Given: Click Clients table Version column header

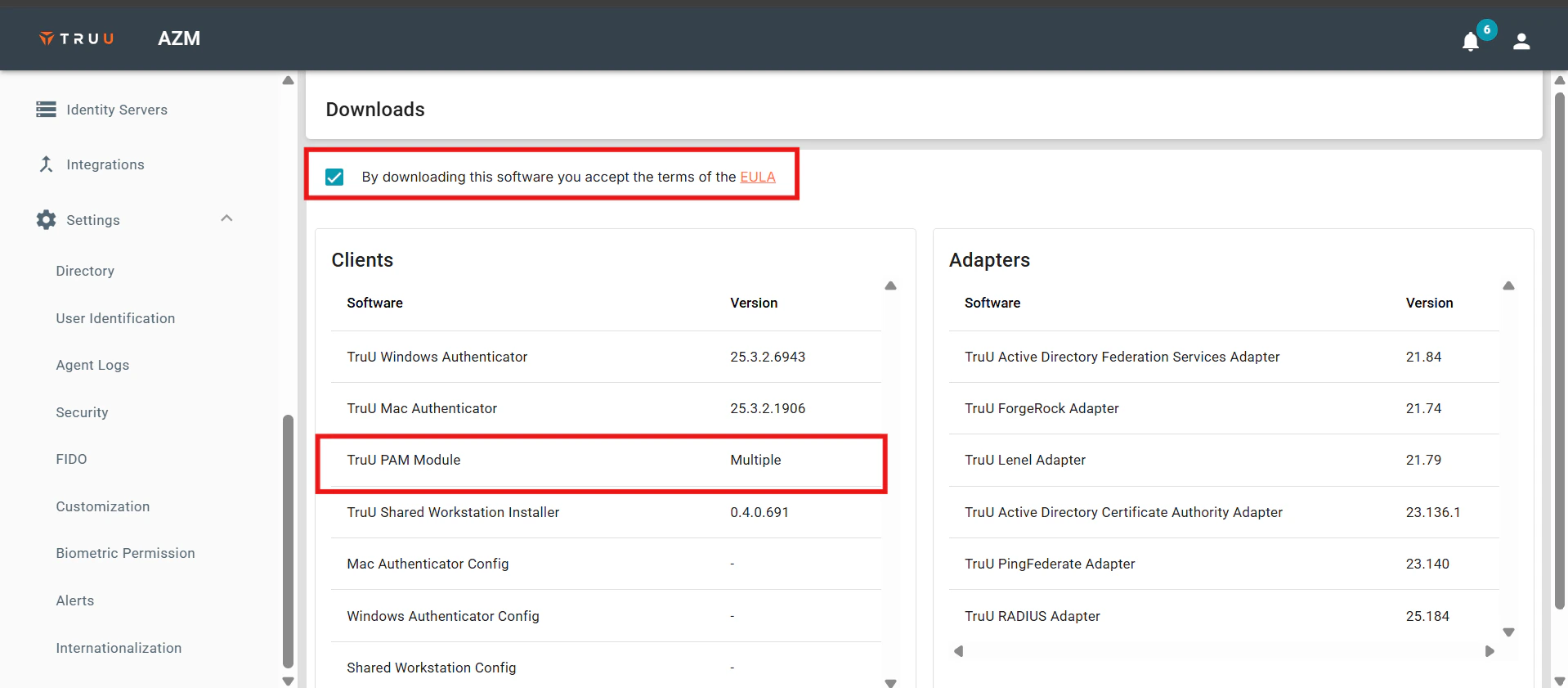Looking at the screenshot, I should click(754, 303).
